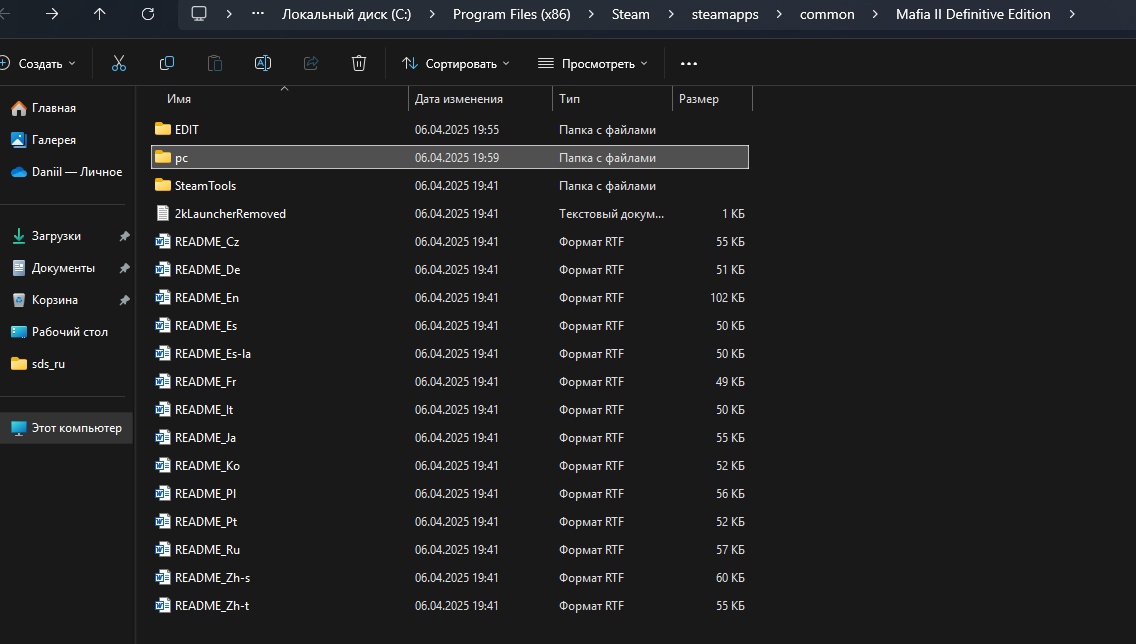This screenshot has height=644, width=1136.
Task: Unpin Загрузки using its pin icon
Action: (x=124, y=236)
